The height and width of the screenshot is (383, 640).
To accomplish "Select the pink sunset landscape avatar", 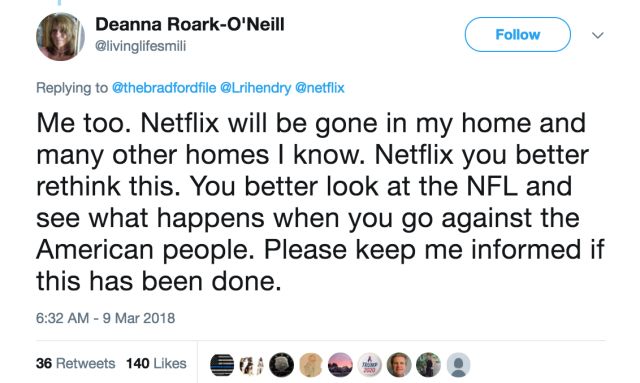I will 340,365.
